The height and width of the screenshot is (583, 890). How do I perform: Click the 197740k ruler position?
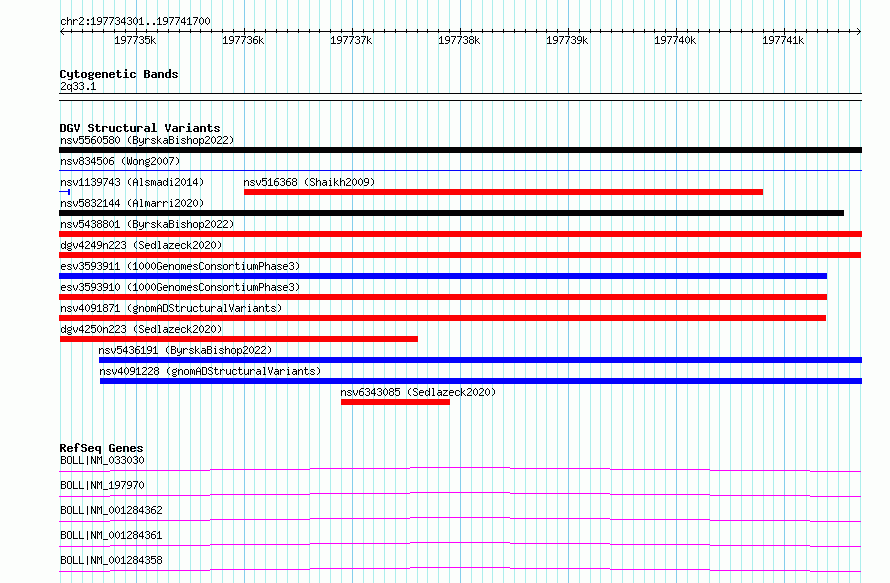click(675, 40)
